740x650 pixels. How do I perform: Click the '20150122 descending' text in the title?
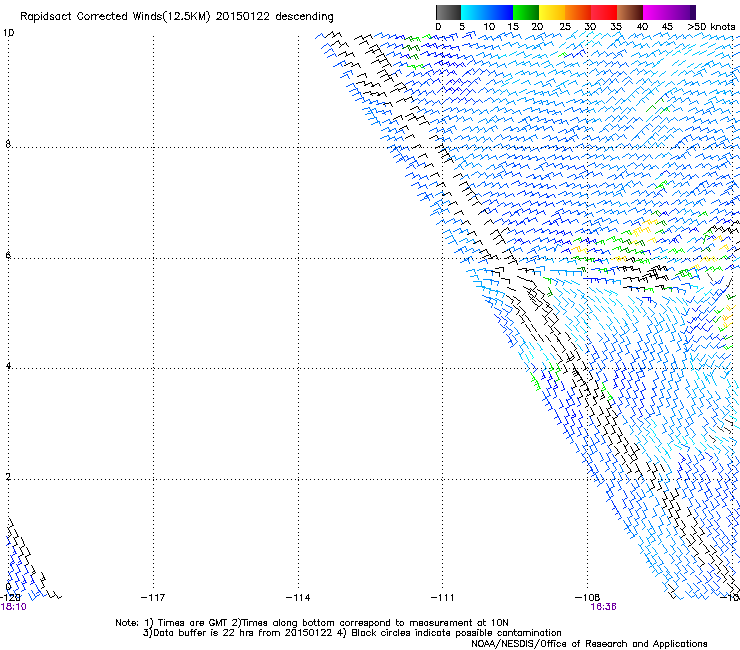click(274, 17)
